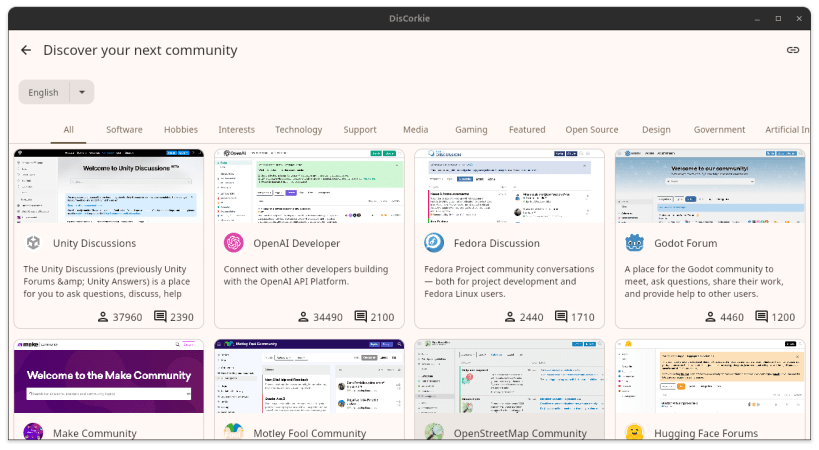Open the Gaming tab

point(471,129)
